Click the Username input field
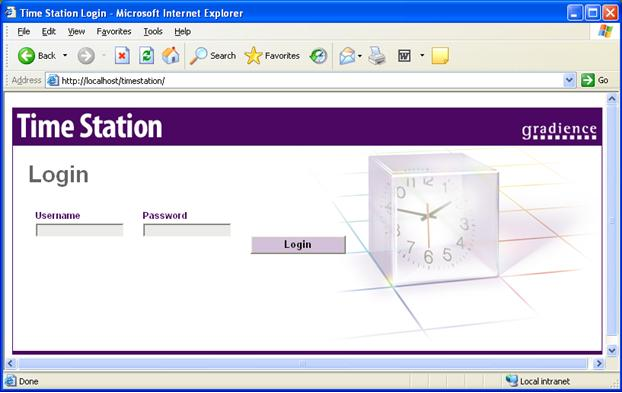 (x=80, y=230)
